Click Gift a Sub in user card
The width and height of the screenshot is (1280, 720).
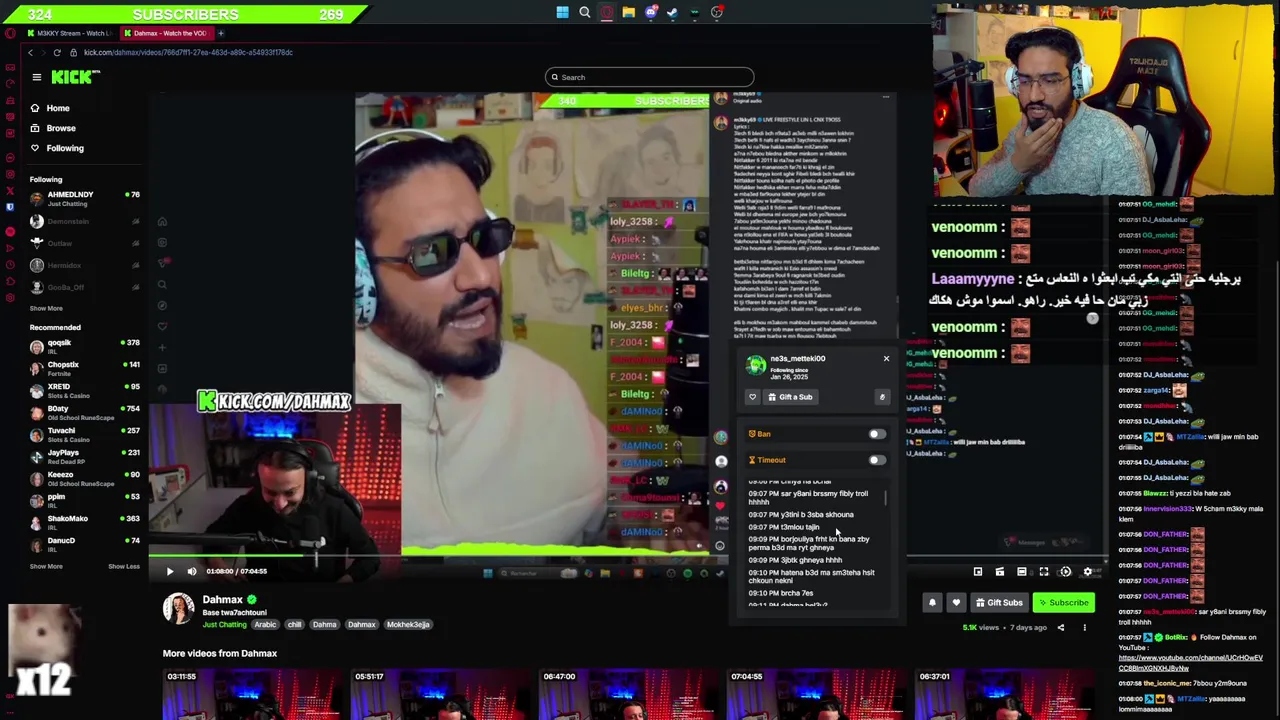click(790, 397)
